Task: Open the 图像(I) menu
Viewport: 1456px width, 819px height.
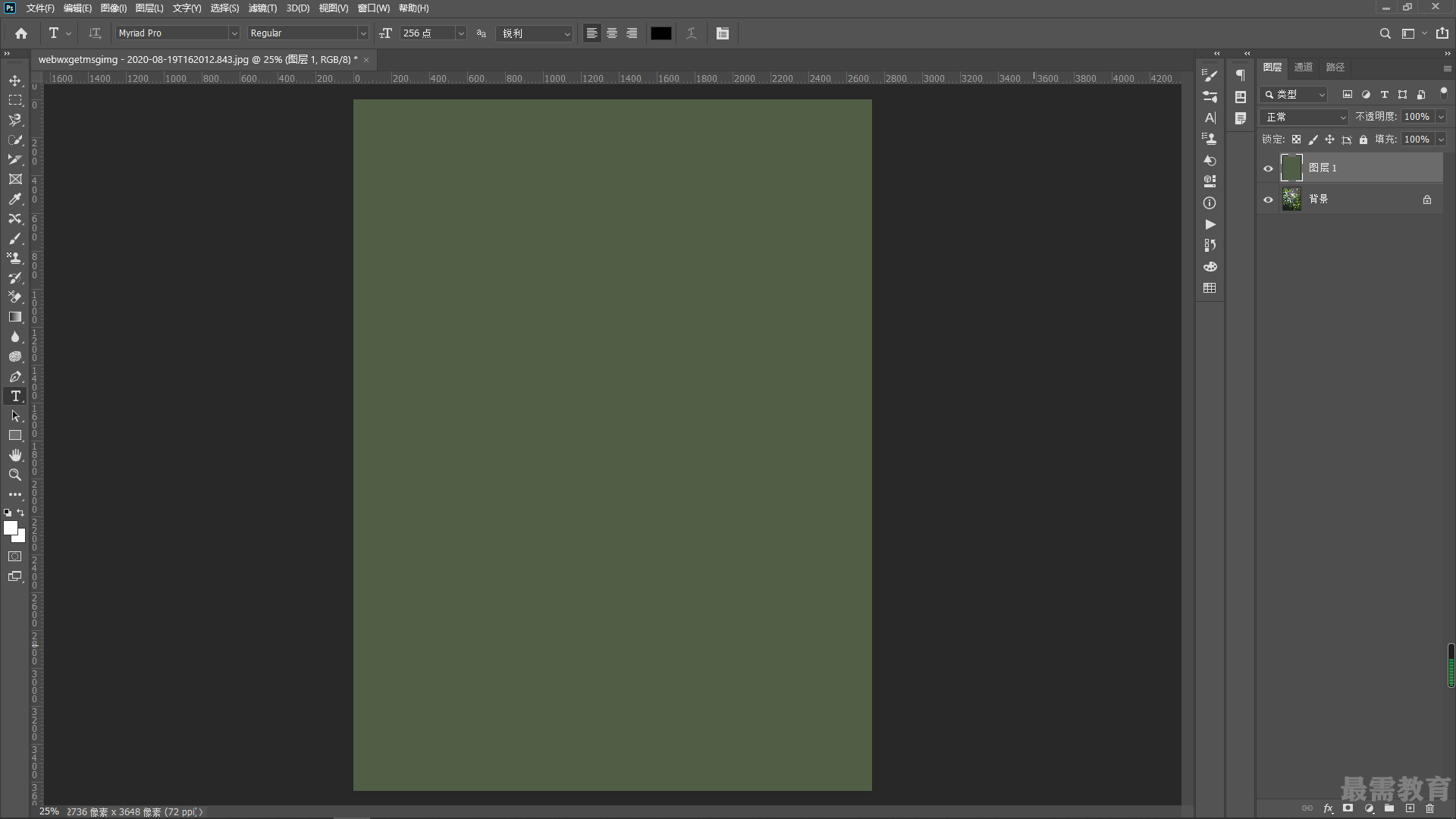Action: pyautogui.click(x=114, y=8)
